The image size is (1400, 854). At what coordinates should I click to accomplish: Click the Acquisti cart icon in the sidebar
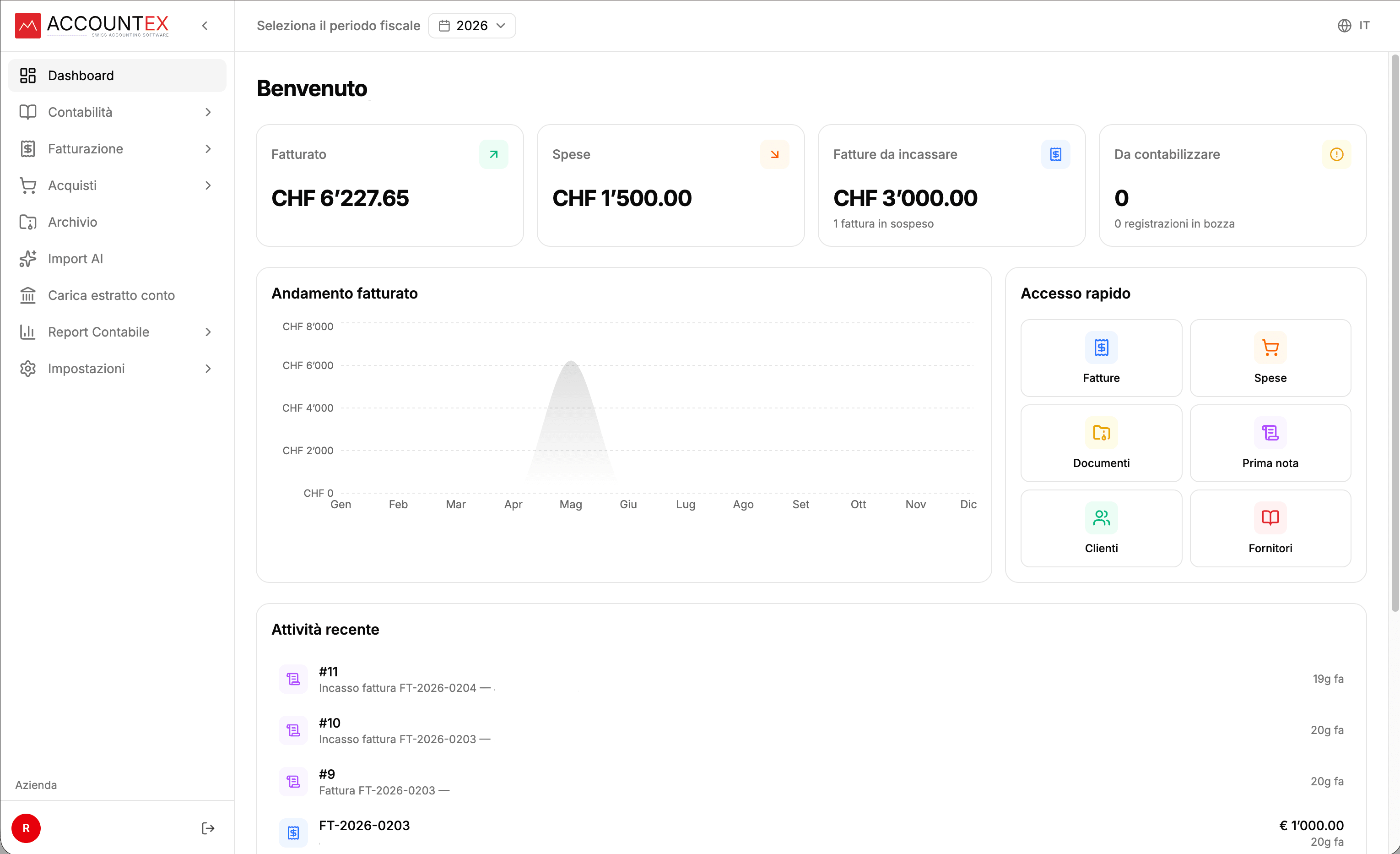click(x=28, y=185)
